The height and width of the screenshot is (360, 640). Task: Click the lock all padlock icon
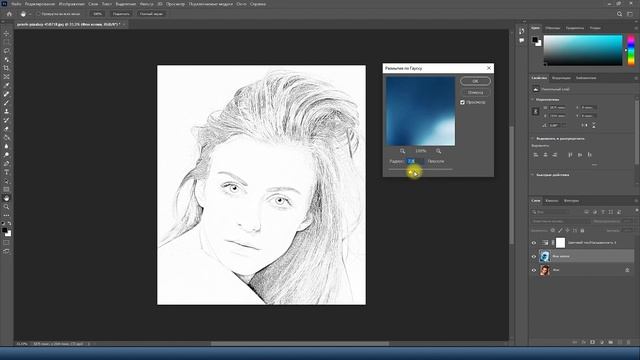coord(582,231)
